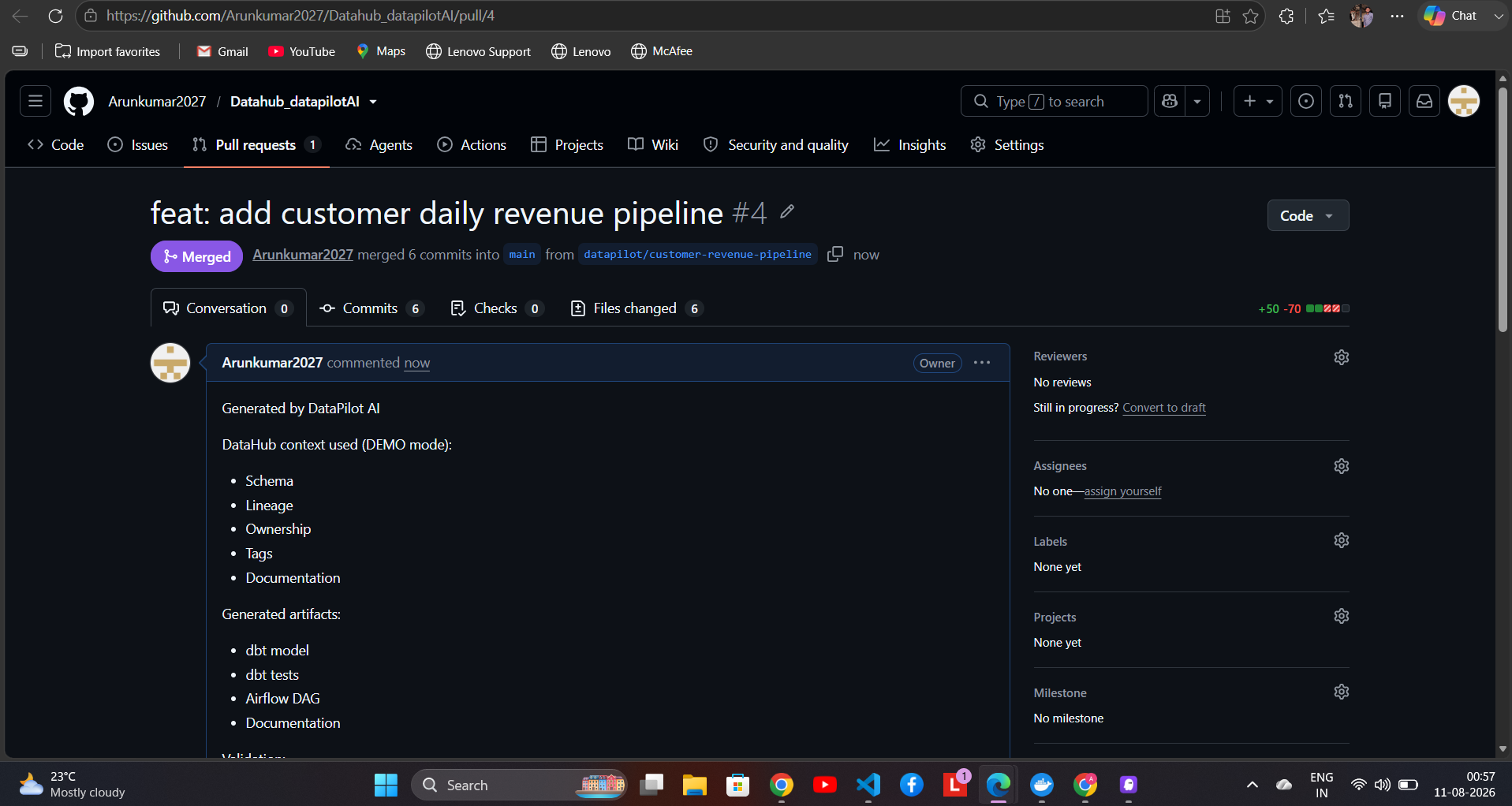Viewport: 1512px width, 806px height.
Task: Open the user profile avatar menu
Action: pos(1464,101)
